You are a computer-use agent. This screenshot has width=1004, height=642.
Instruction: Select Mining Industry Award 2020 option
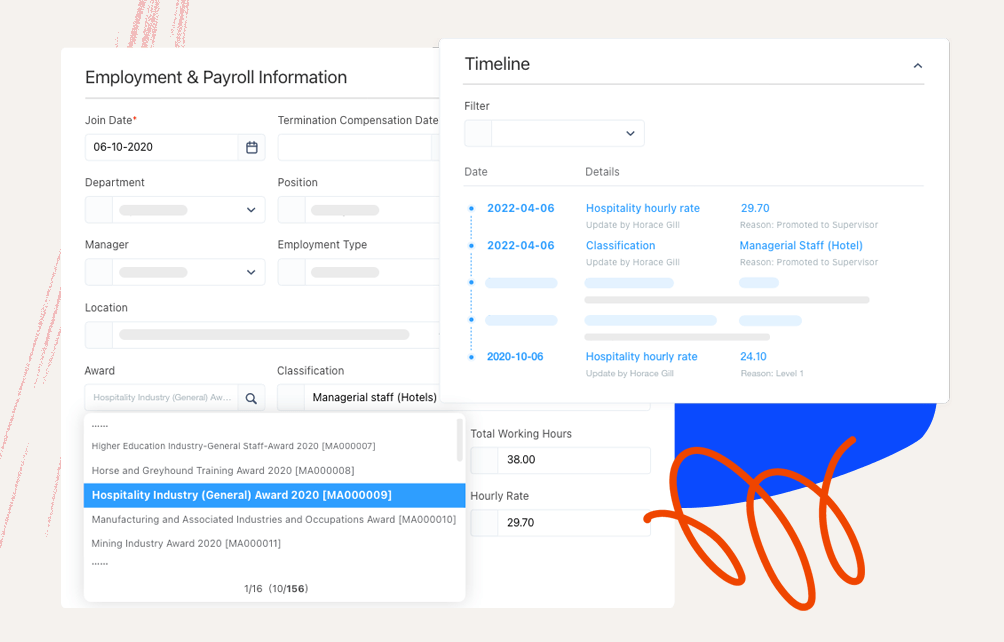click(x=186, y=543)
